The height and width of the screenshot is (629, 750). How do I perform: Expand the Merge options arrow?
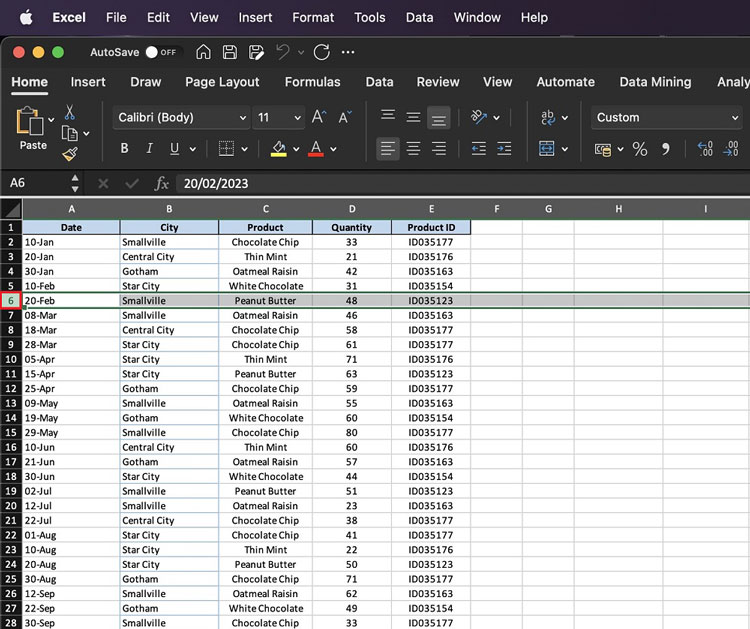(565, 149)
